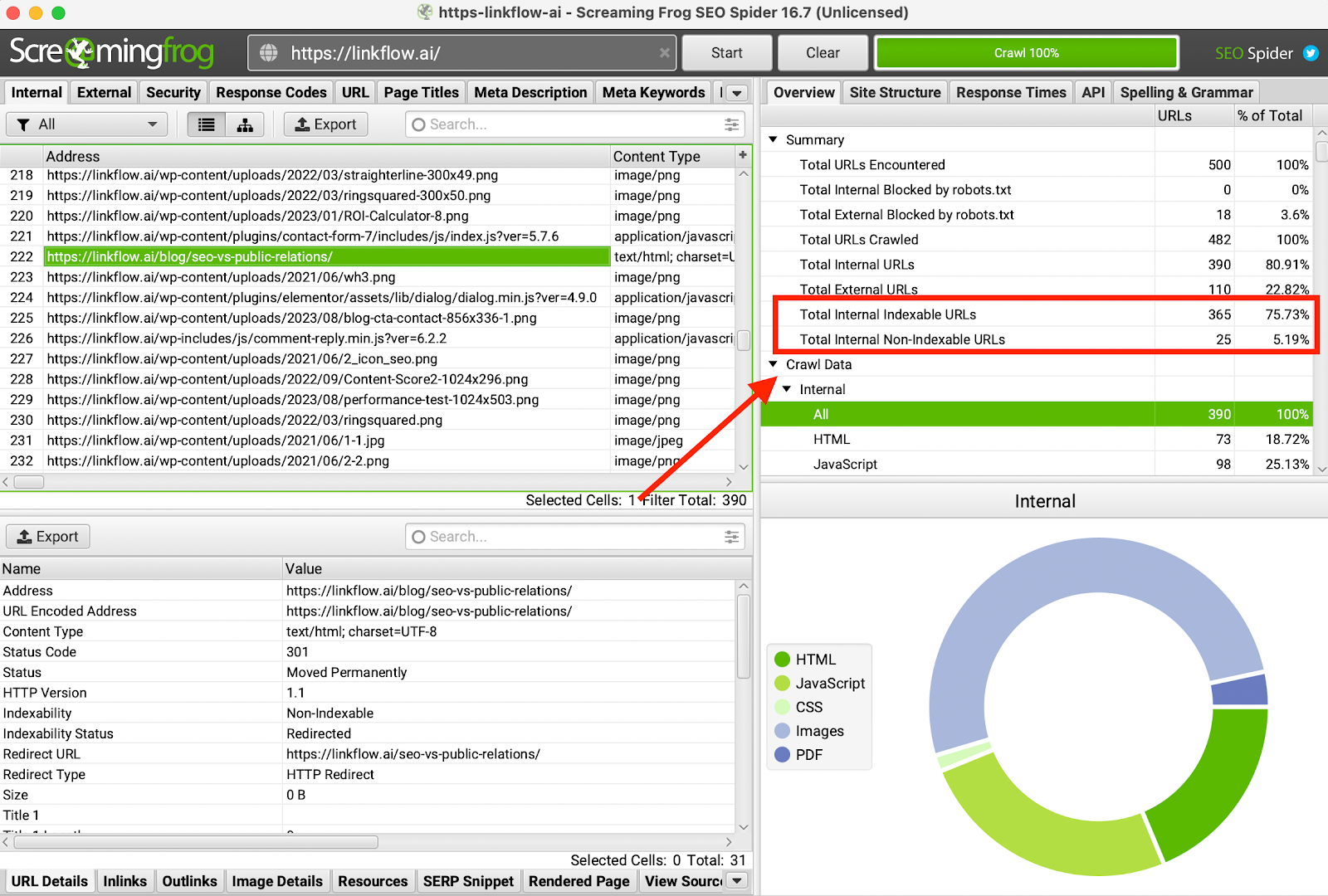Switch to the Response Codes tab
This screenshot has height=896, width=1328.
pyautogui.click(x=271, y=92)
